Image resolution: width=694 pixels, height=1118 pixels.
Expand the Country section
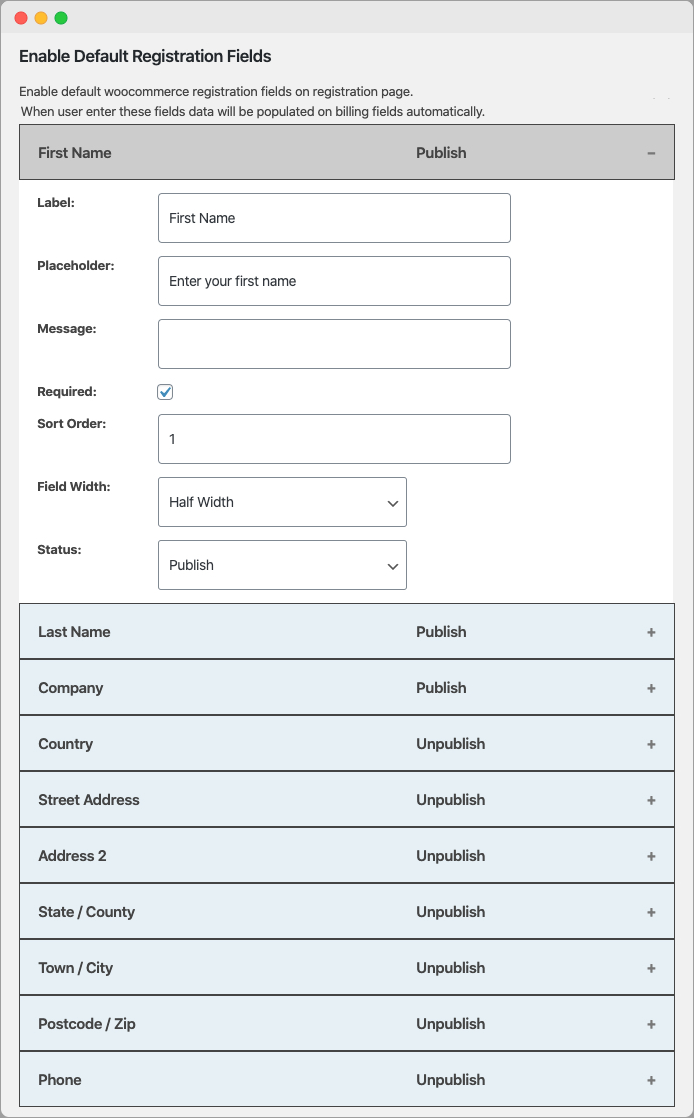[x=651, y=744]
